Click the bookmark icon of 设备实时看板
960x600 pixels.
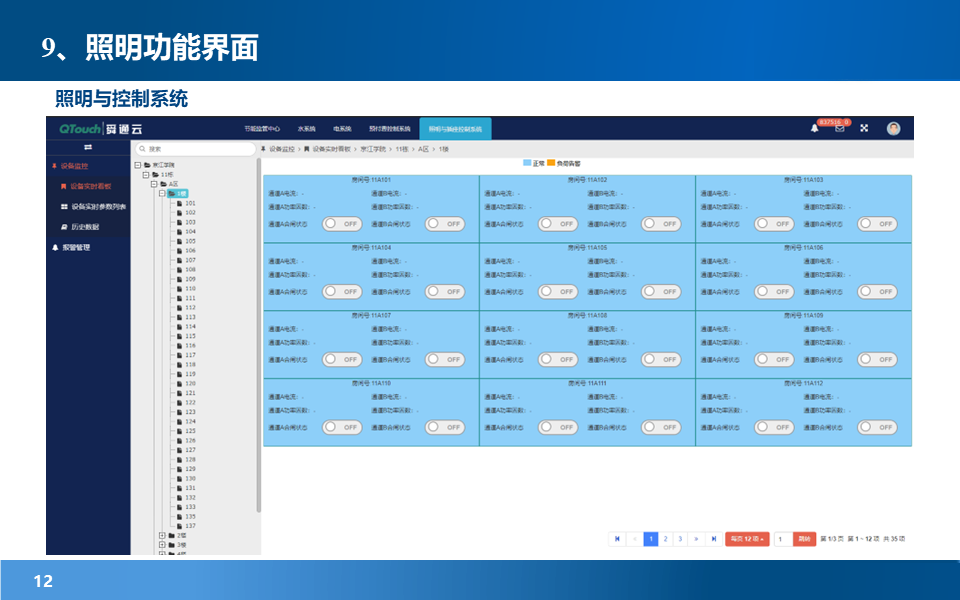(63, 186)
